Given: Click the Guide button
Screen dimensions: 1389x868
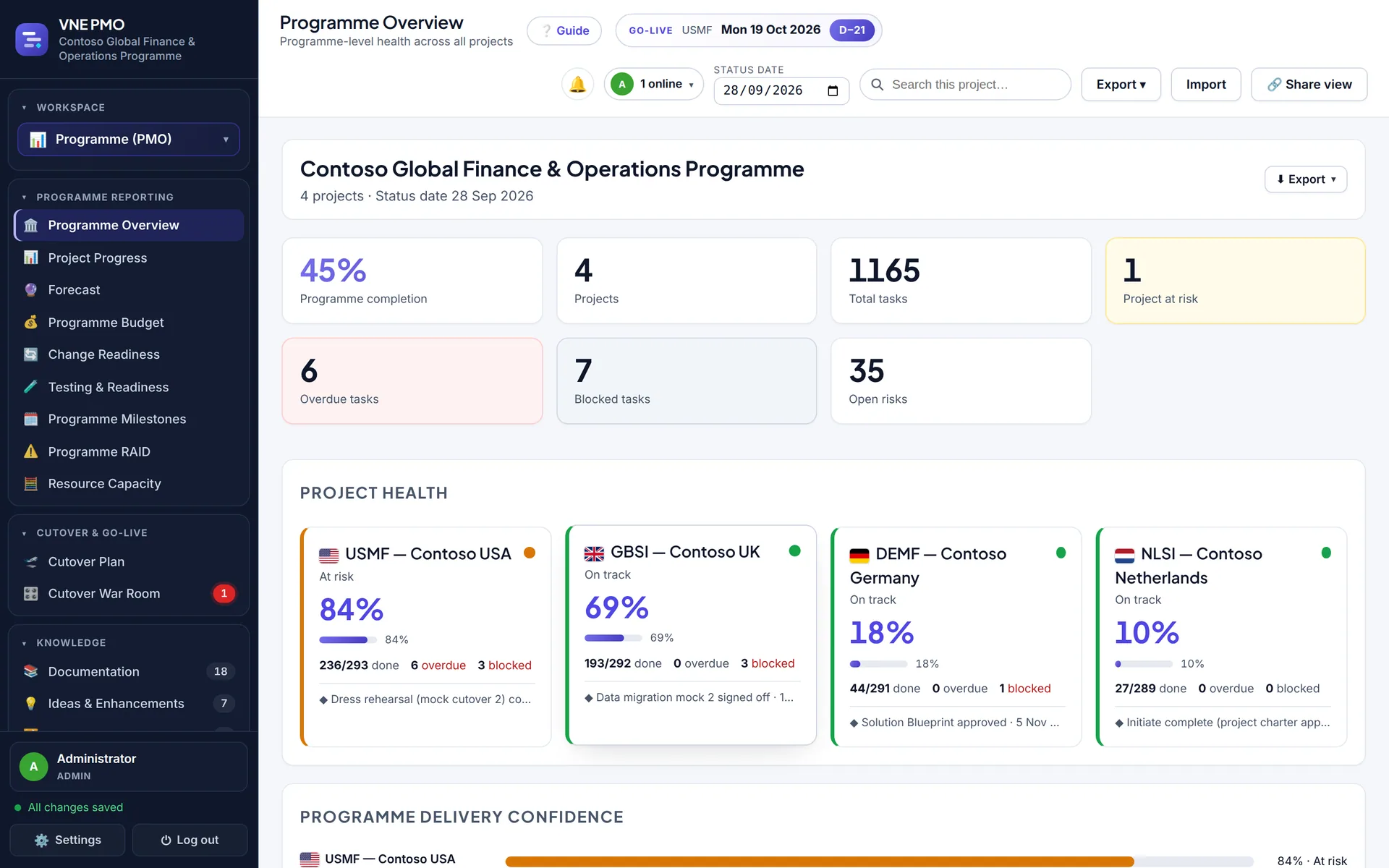Looking at the screenshot, I should click(564, 30).
